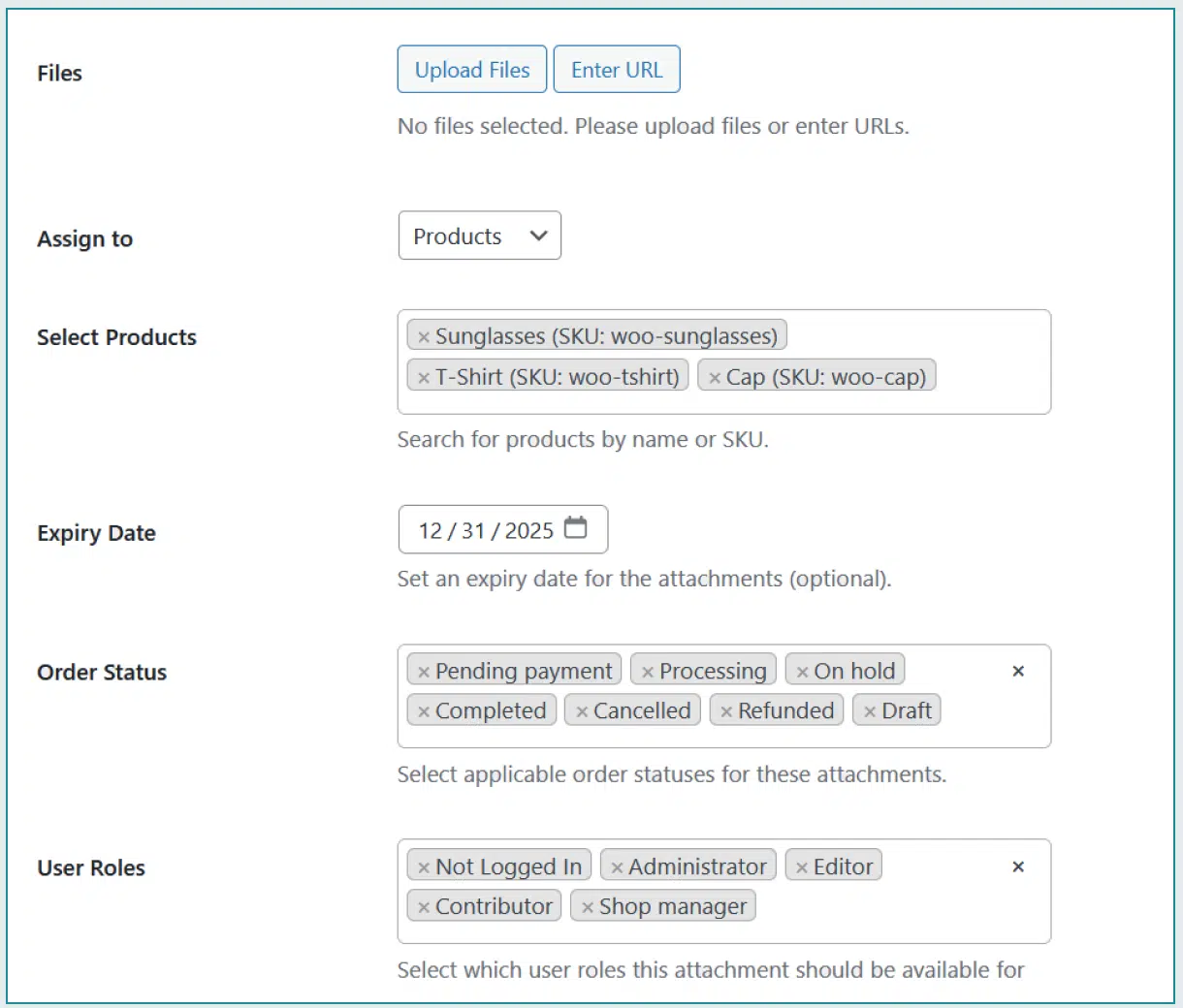
Task: Click the Enter URL button
Action: 617,70
